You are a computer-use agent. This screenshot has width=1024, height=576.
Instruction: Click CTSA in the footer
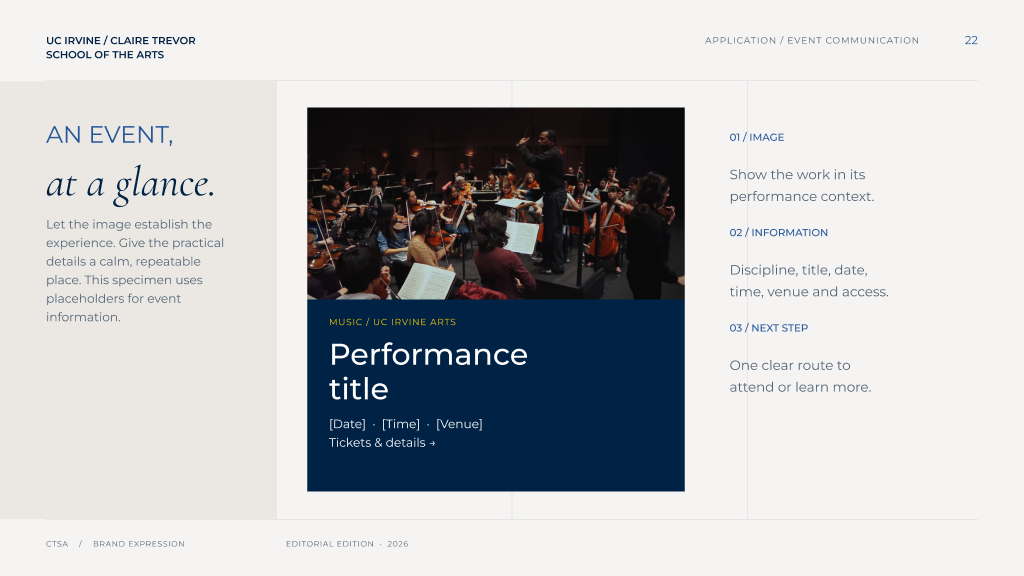click(x=57, y=544)
